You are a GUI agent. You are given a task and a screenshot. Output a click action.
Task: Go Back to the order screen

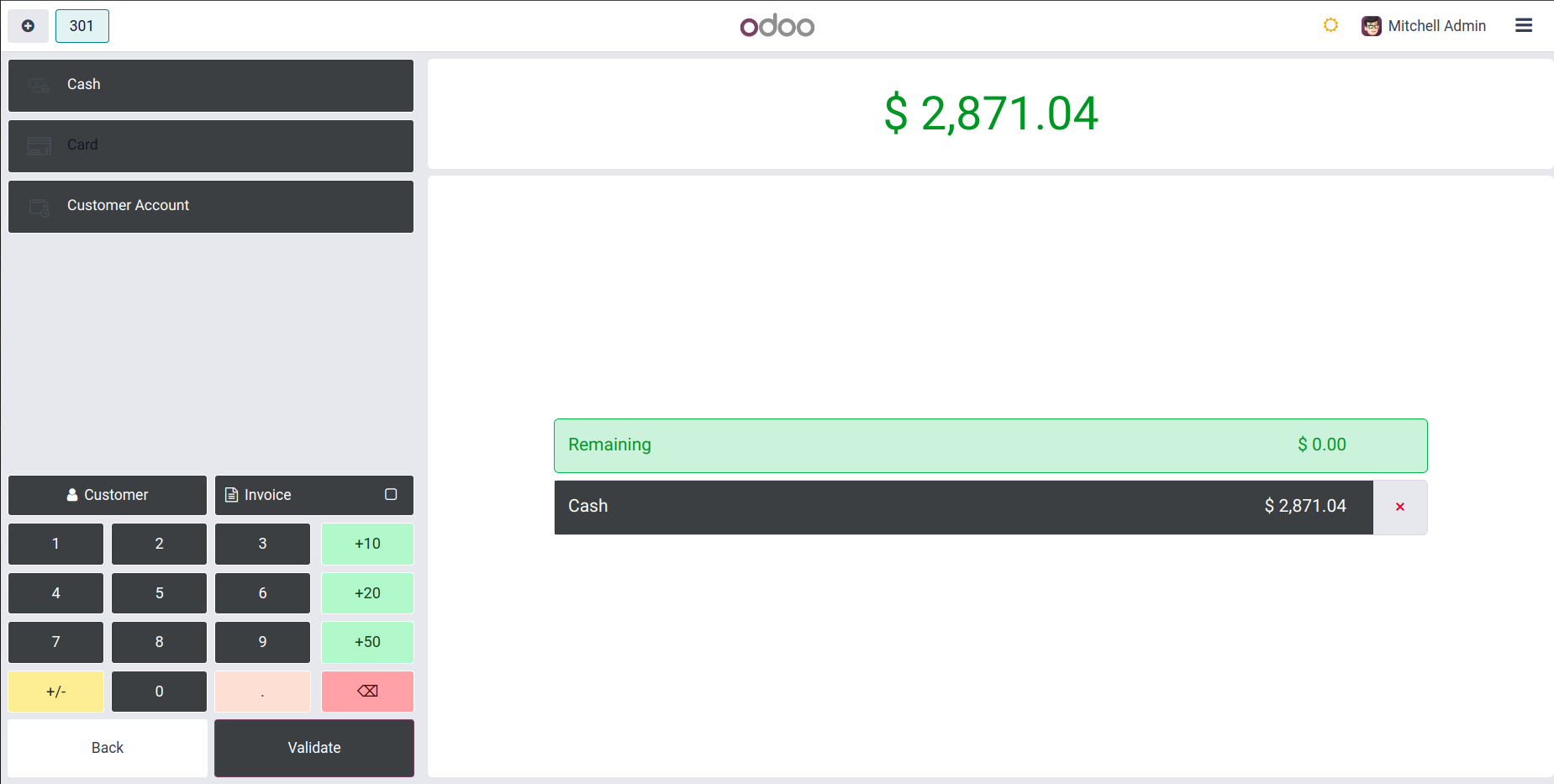pyautogui.click(x=108, y=748)
